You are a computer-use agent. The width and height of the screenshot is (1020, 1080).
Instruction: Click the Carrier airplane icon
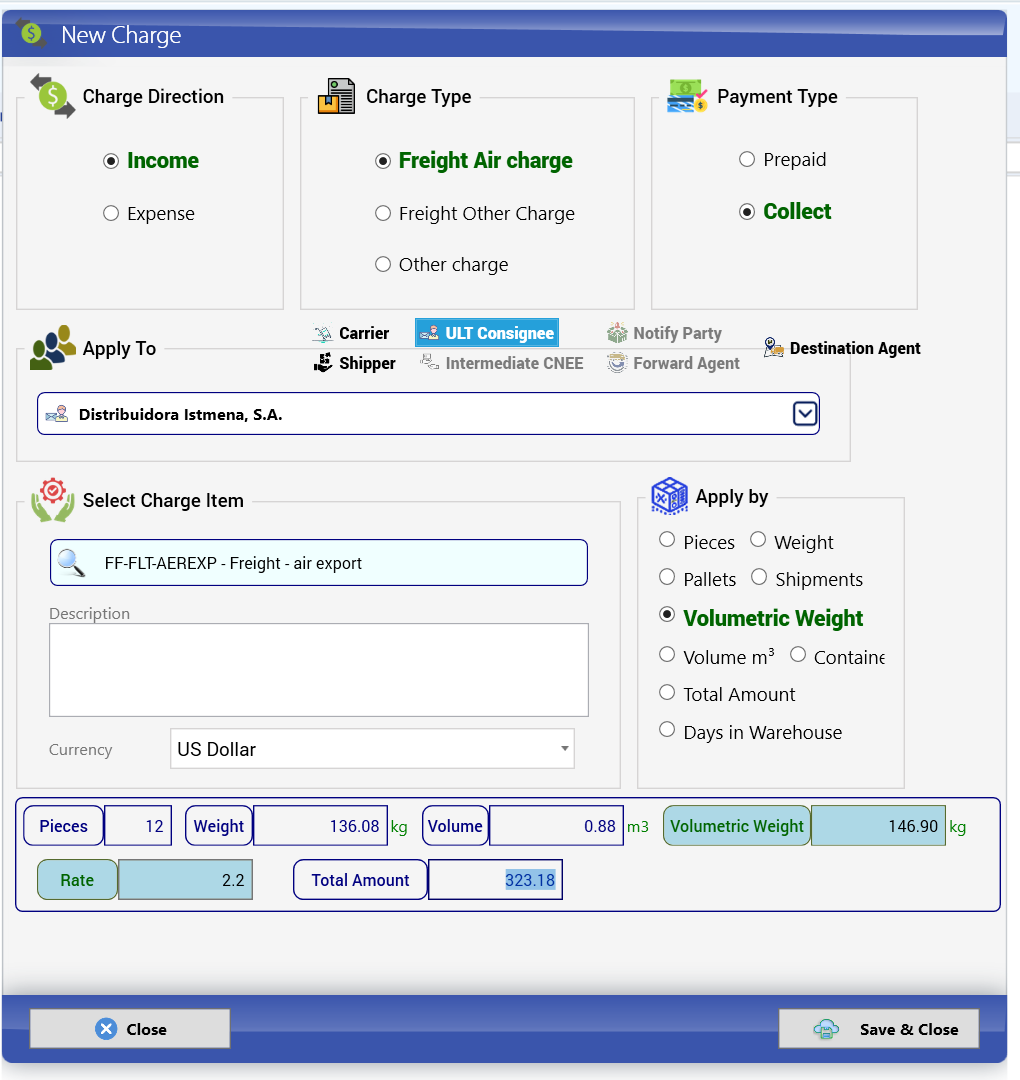(322, 333)
